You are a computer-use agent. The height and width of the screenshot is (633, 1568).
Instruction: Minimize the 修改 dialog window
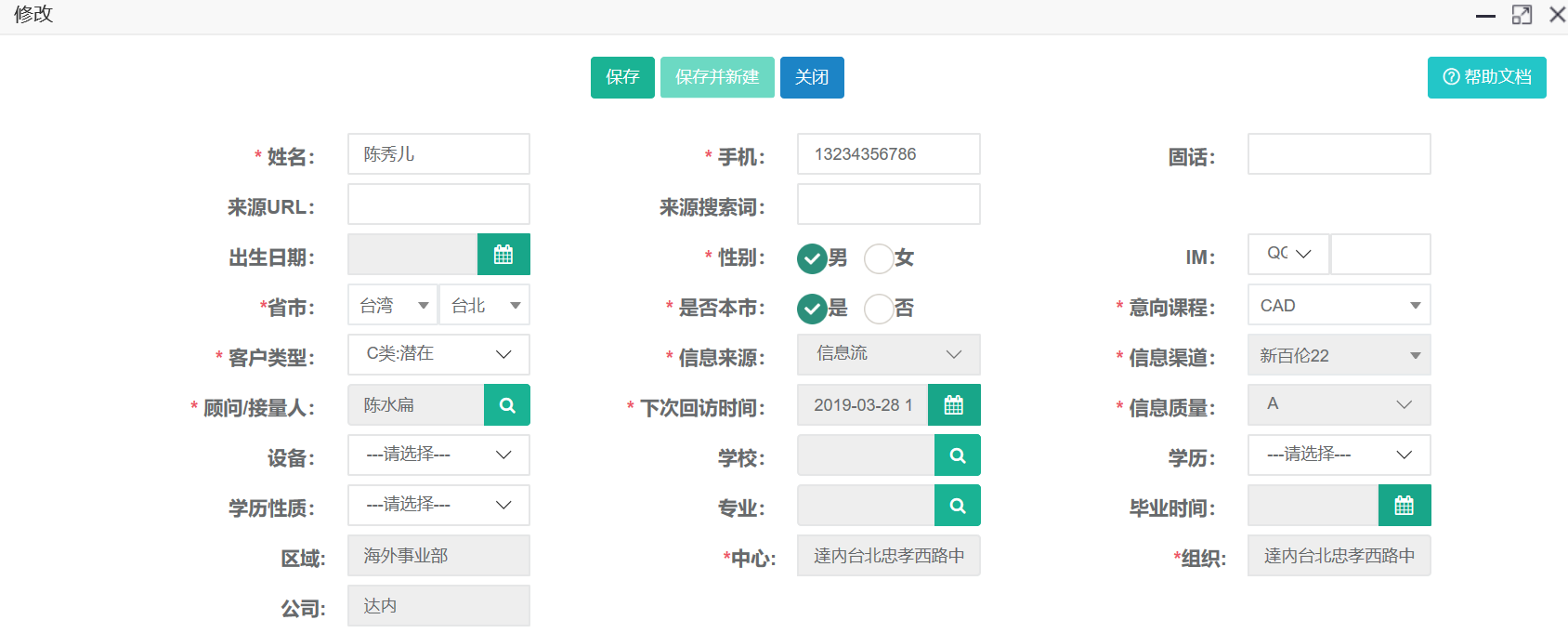point(1485,16)
